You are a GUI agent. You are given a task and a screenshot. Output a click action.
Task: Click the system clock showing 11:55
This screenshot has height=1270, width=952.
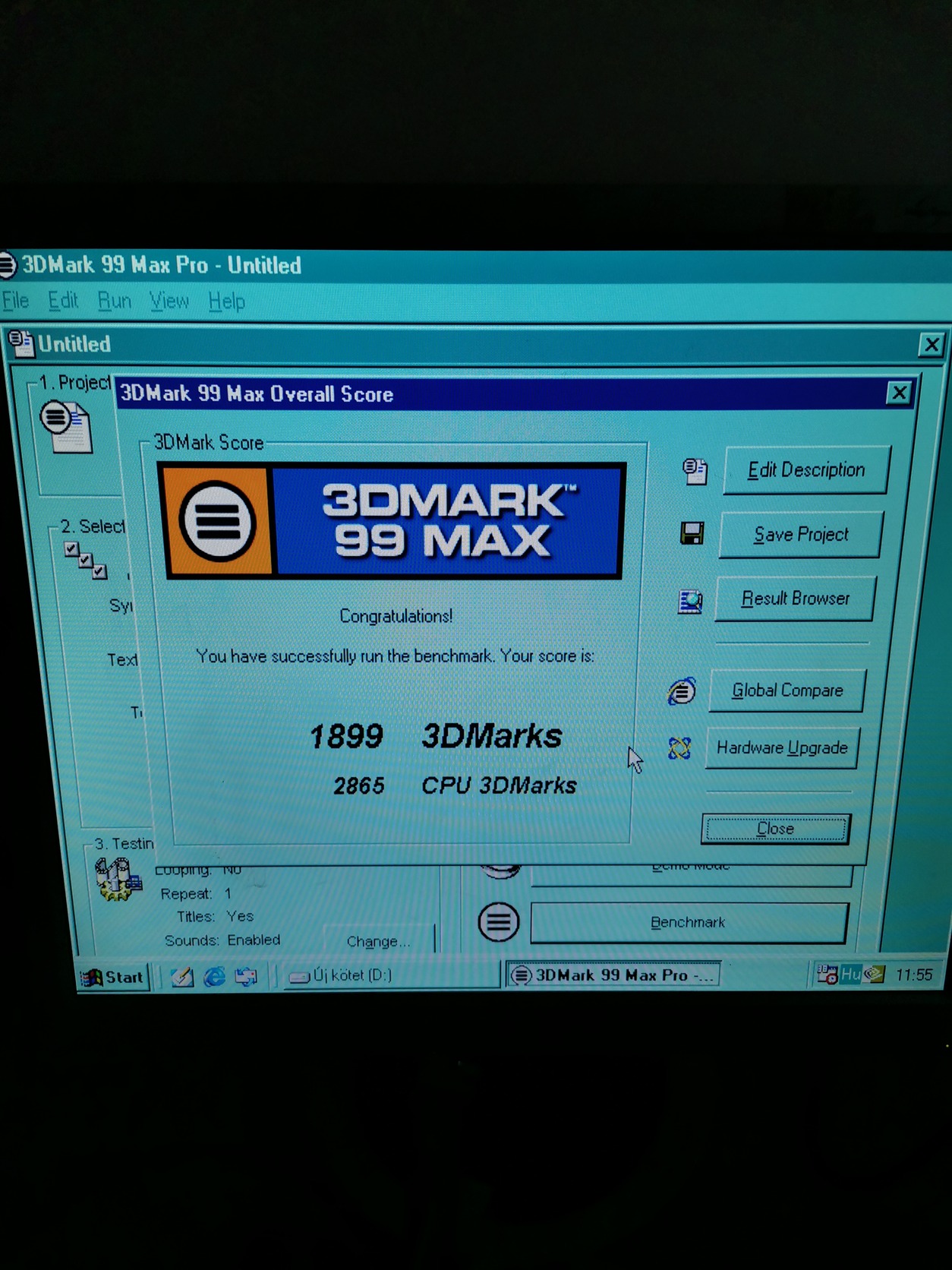[913, 975]
